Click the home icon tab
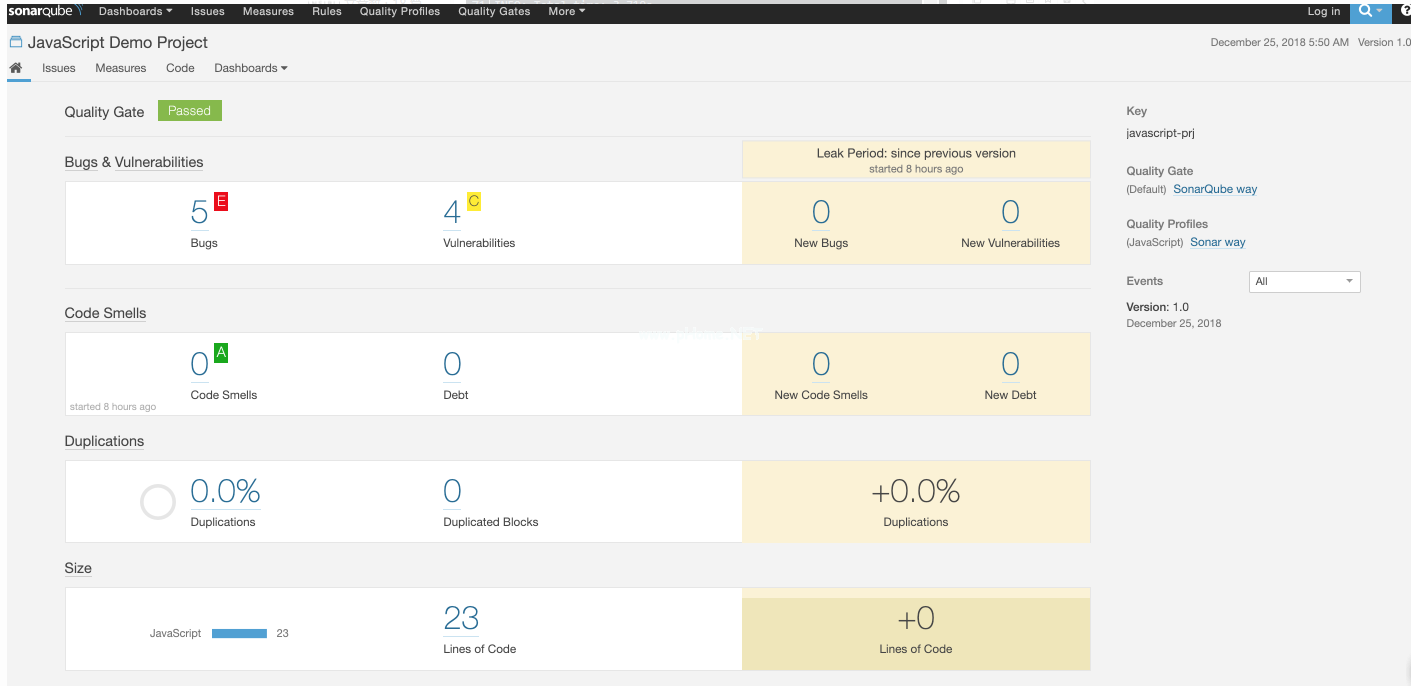 point(16,68)
